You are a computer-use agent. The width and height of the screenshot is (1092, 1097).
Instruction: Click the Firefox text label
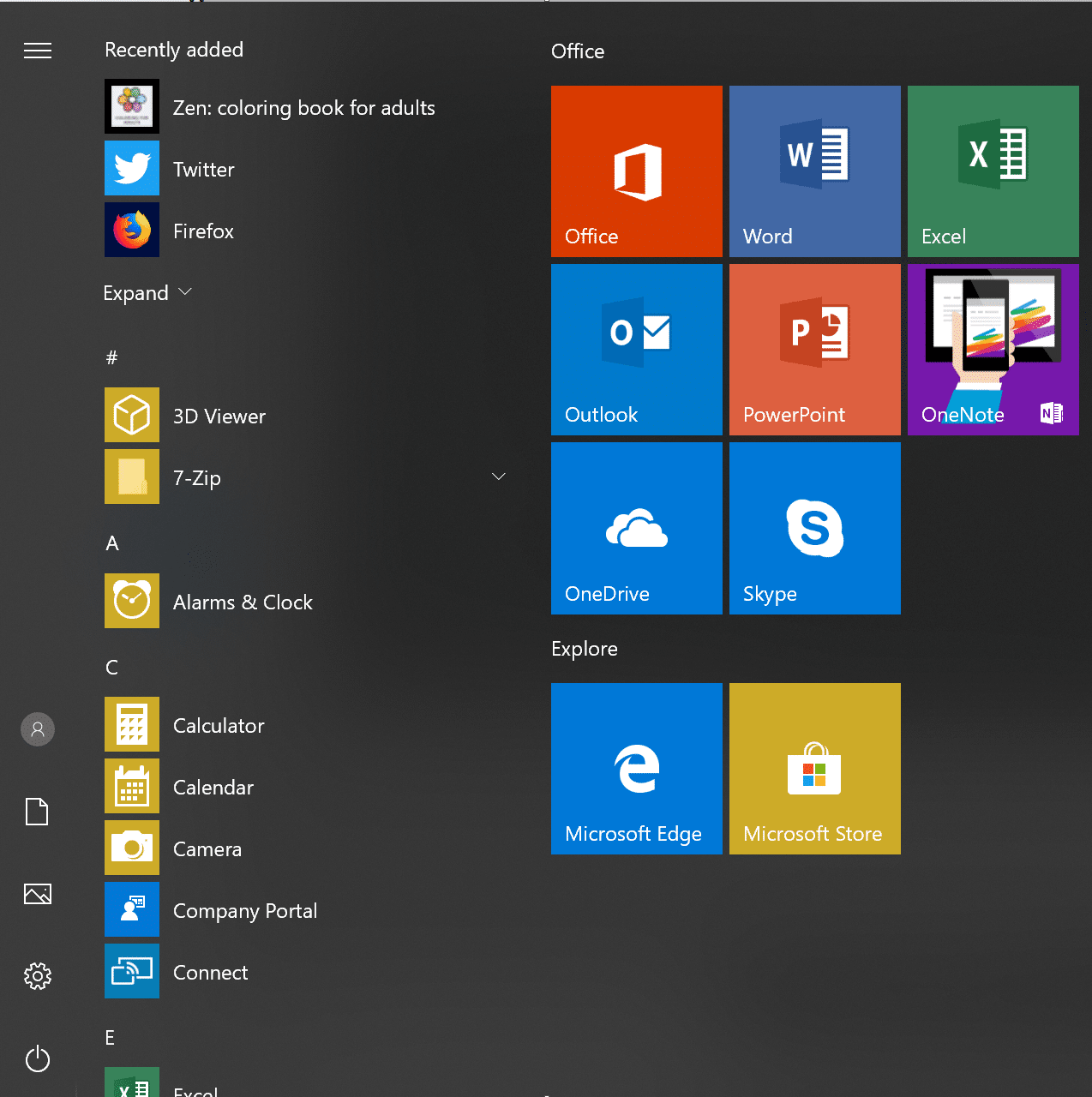pos(203,231)
